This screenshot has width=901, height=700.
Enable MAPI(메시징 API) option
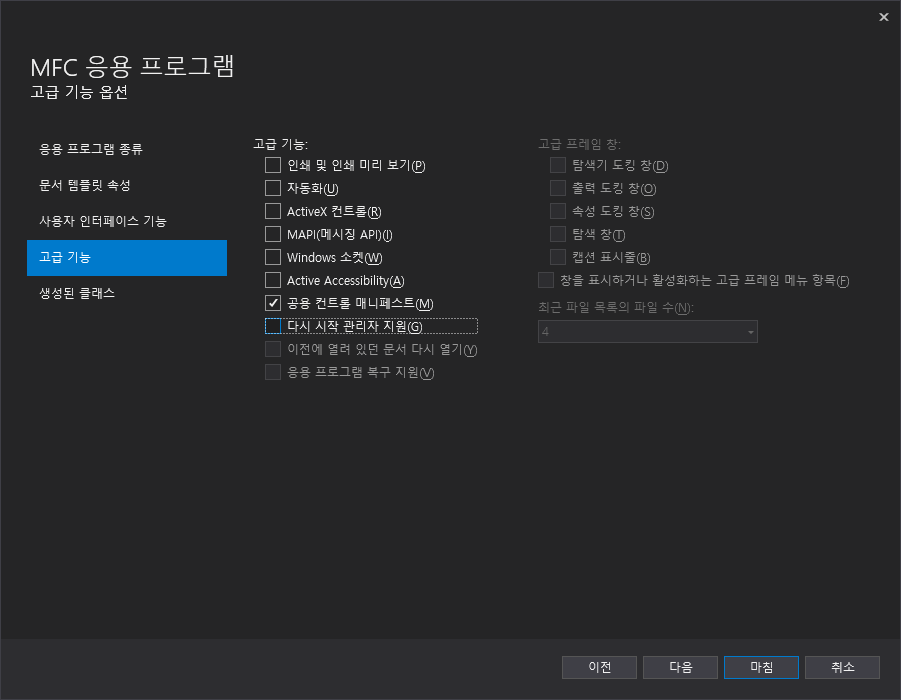point(273,234)
